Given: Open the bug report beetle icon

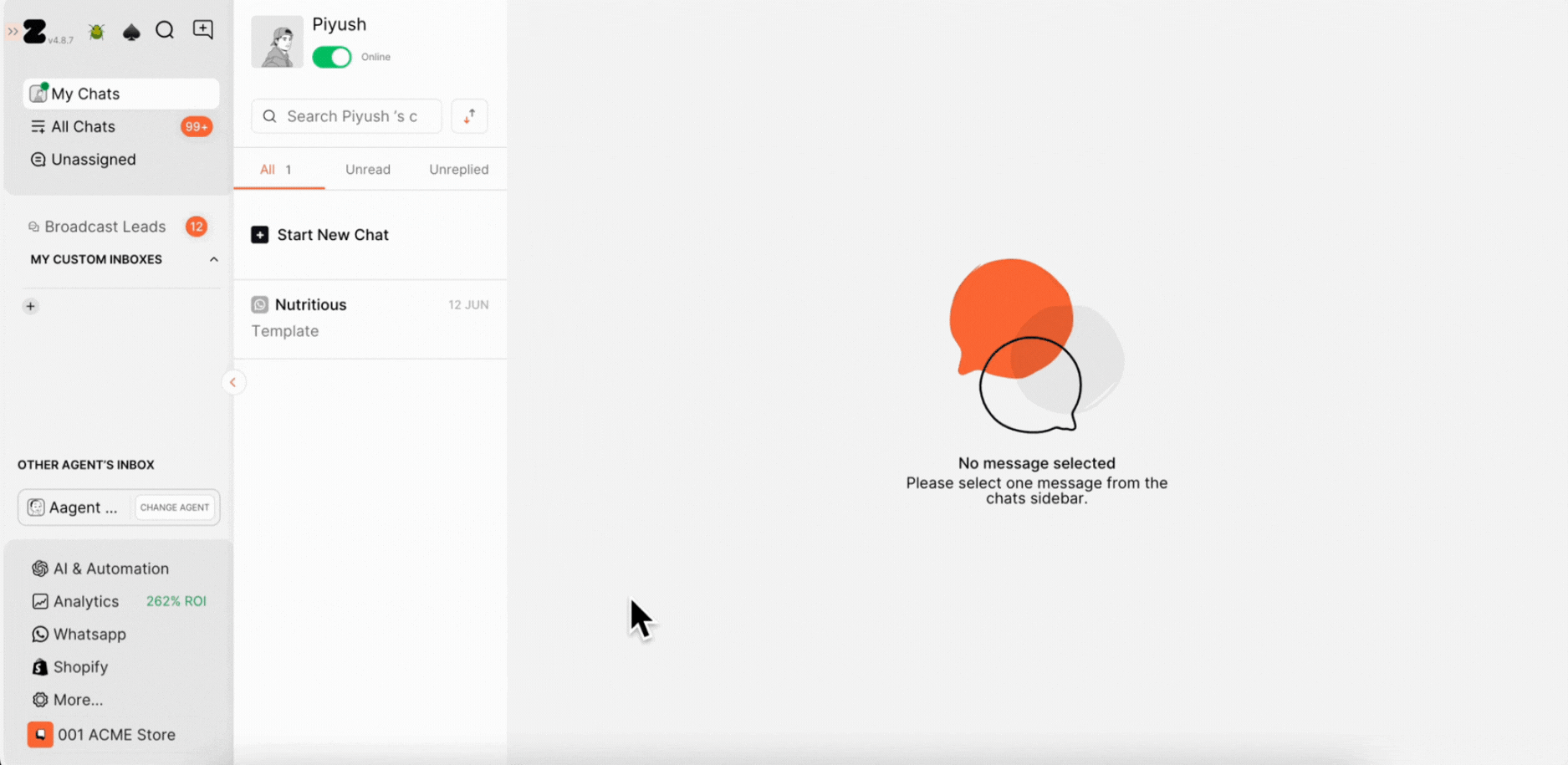Looking at the screenshot, I should [96, 32].
